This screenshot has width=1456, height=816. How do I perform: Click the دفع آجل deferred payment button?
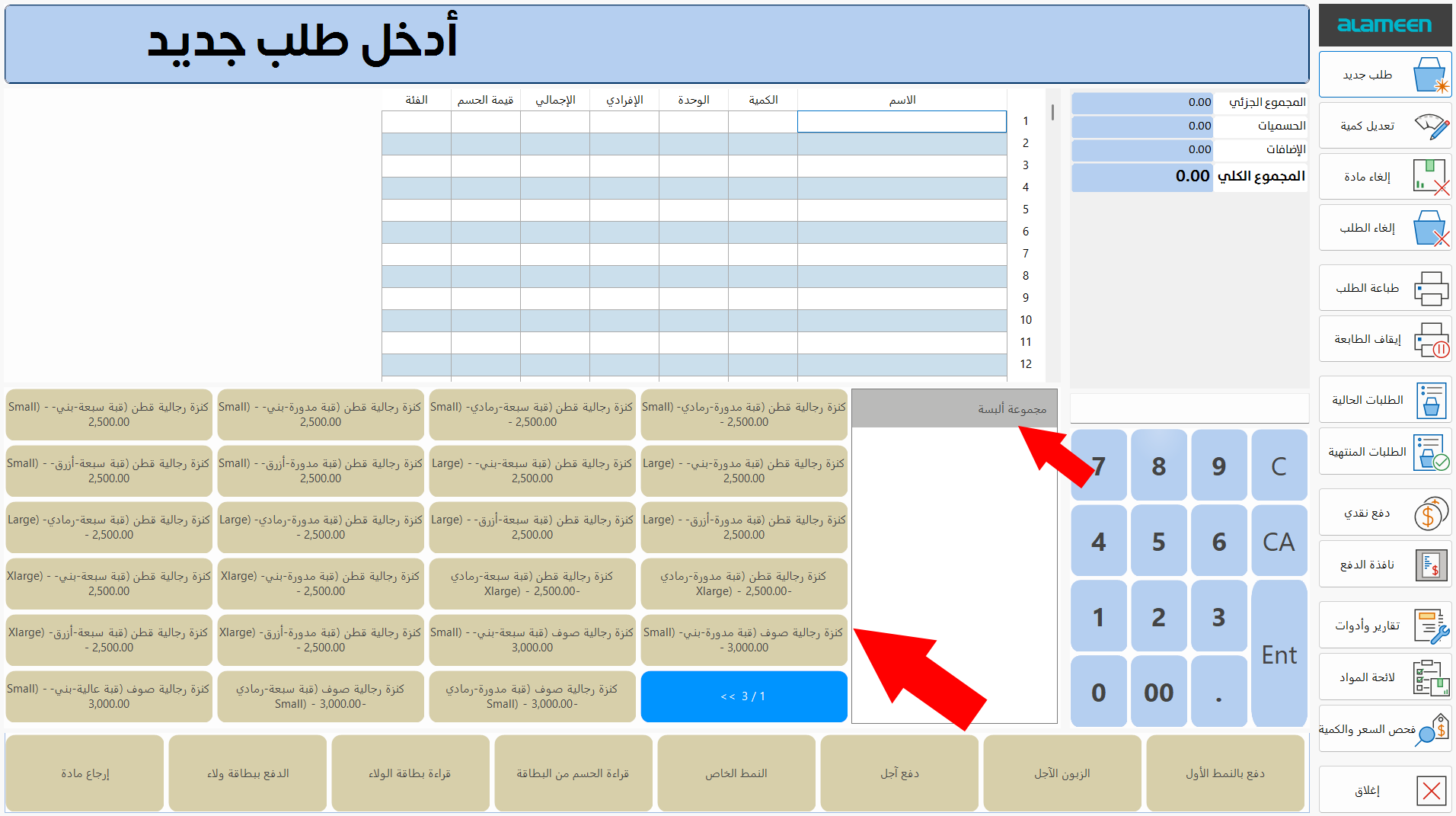point(899,772)
